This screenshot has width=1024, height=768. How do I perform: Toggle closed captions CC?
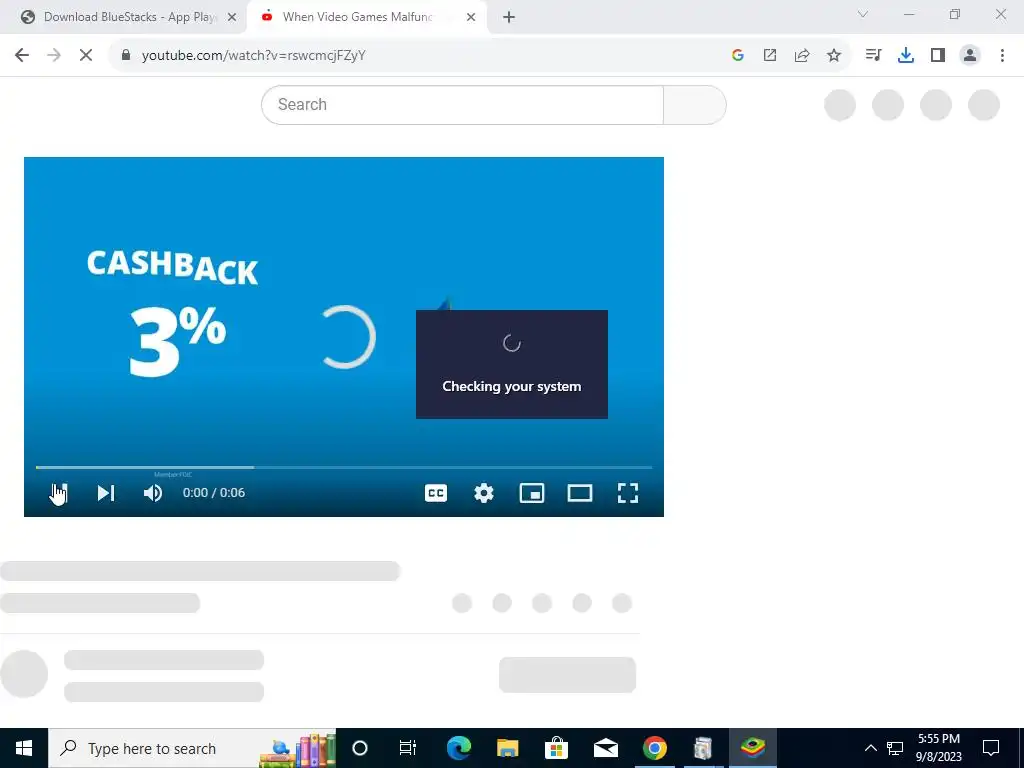436,493
